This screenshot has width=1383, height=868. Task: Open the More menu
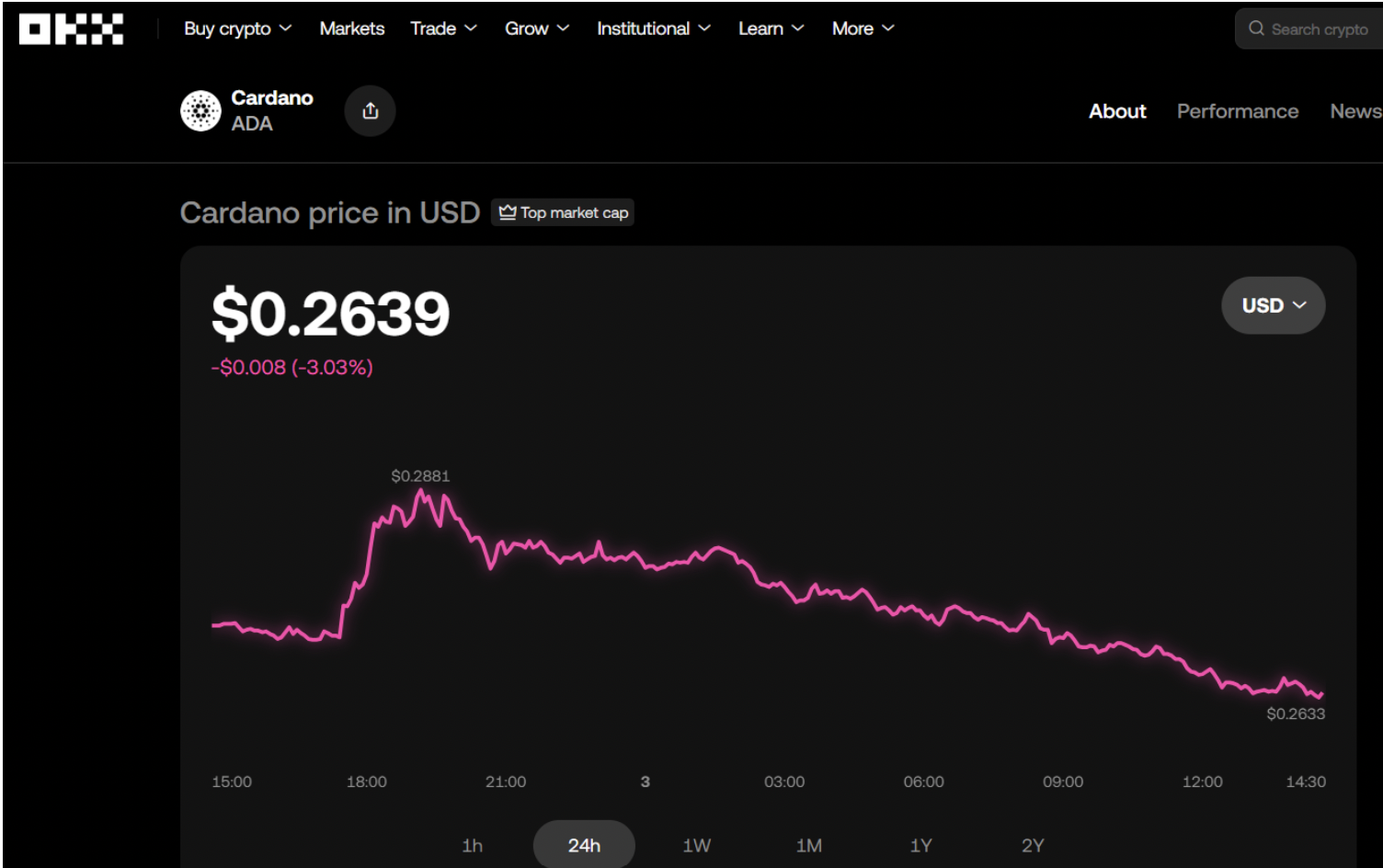(863, 29)
